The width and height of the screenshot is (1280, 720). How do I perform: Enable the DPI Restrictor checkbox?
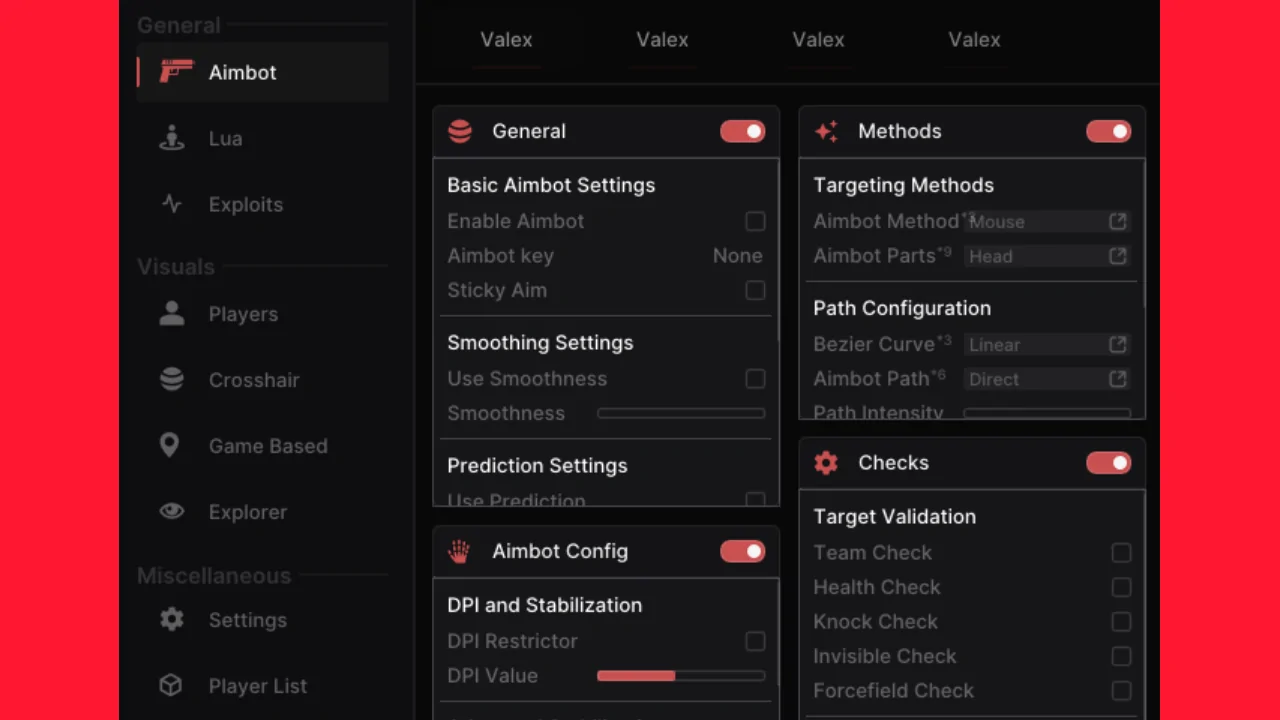pos(755,641)
